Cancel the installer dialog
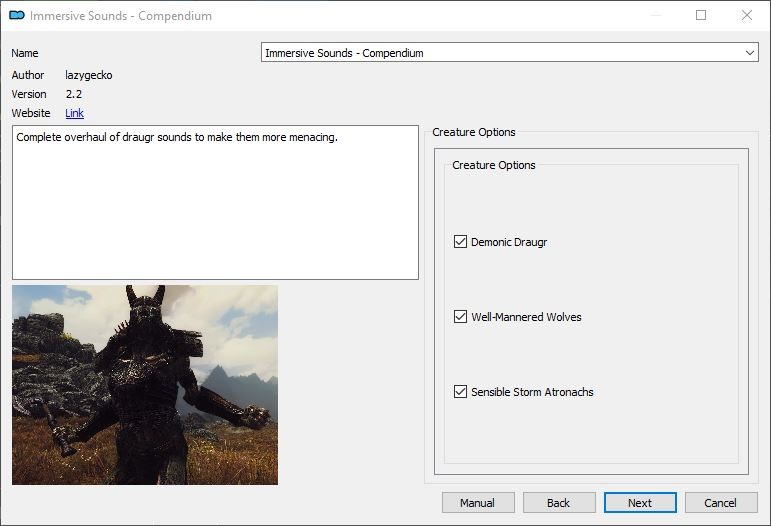This screenshot has height=526, width=771. pyautogui.click(x=721, y=502)
